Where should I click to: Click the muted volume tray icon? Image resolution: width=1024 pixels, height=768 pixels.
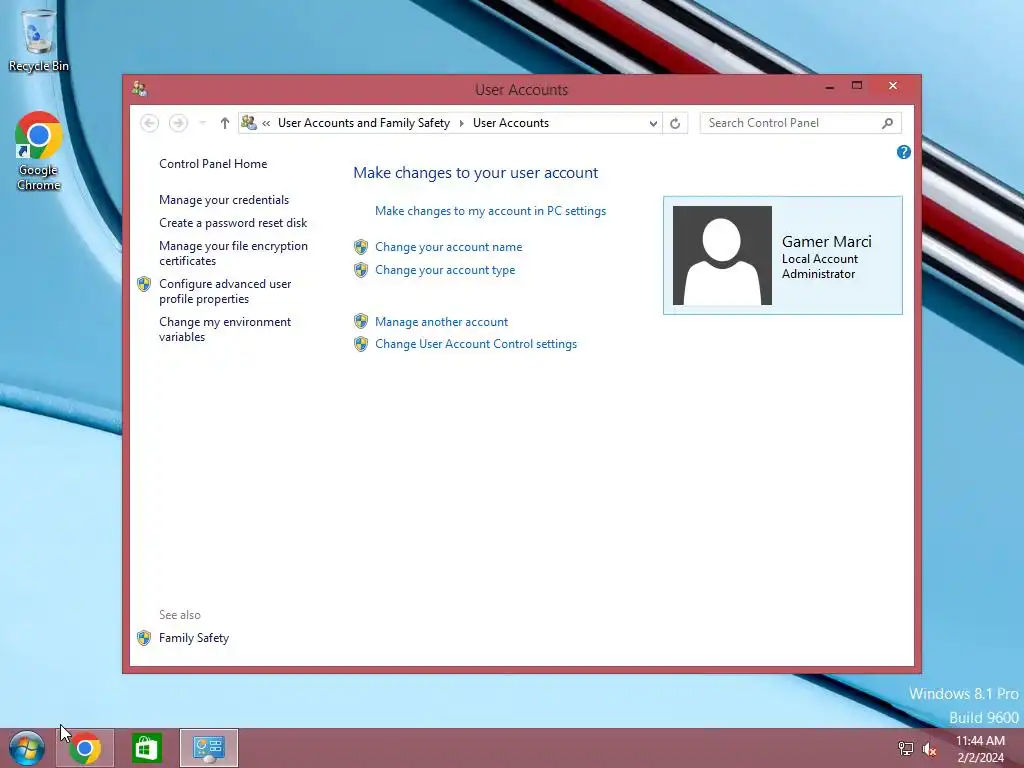click(930, 749)
